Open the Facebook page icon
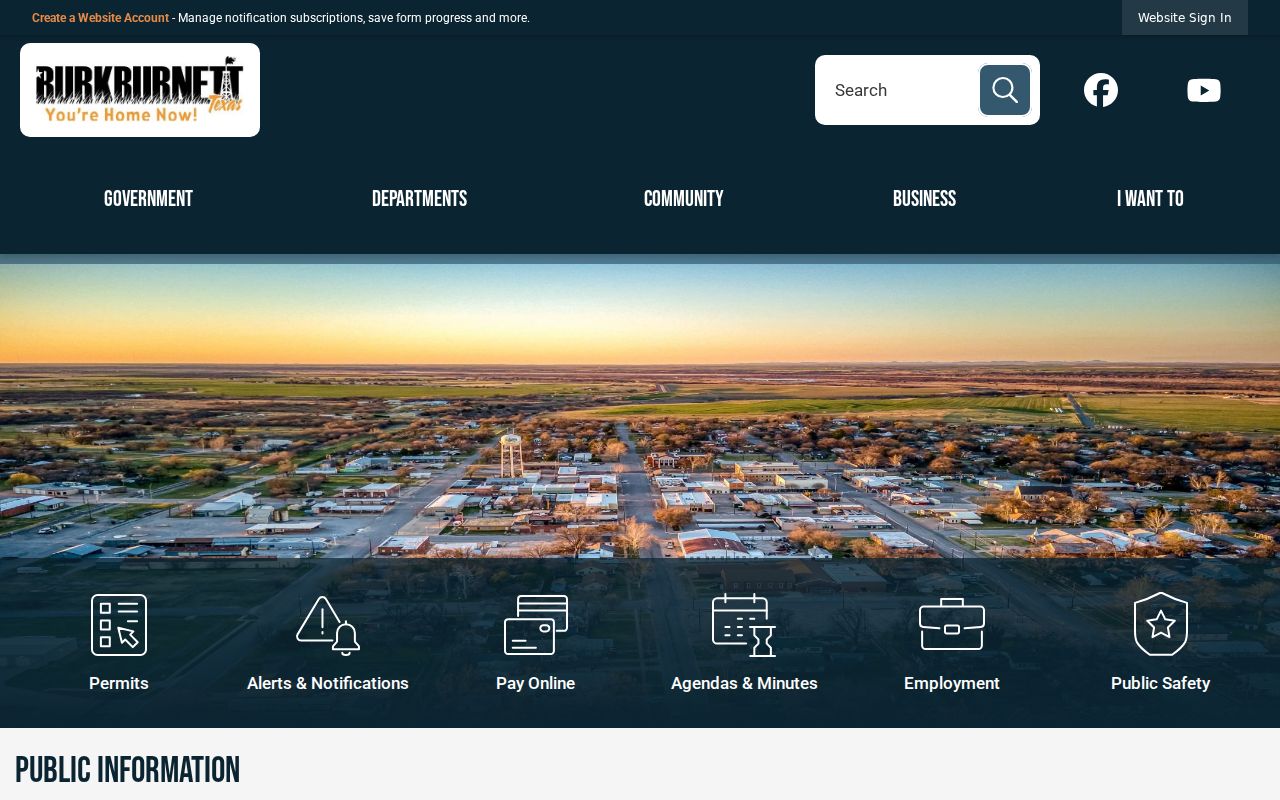Viewport: 1280px width, 800px height. pos(1101,90)
